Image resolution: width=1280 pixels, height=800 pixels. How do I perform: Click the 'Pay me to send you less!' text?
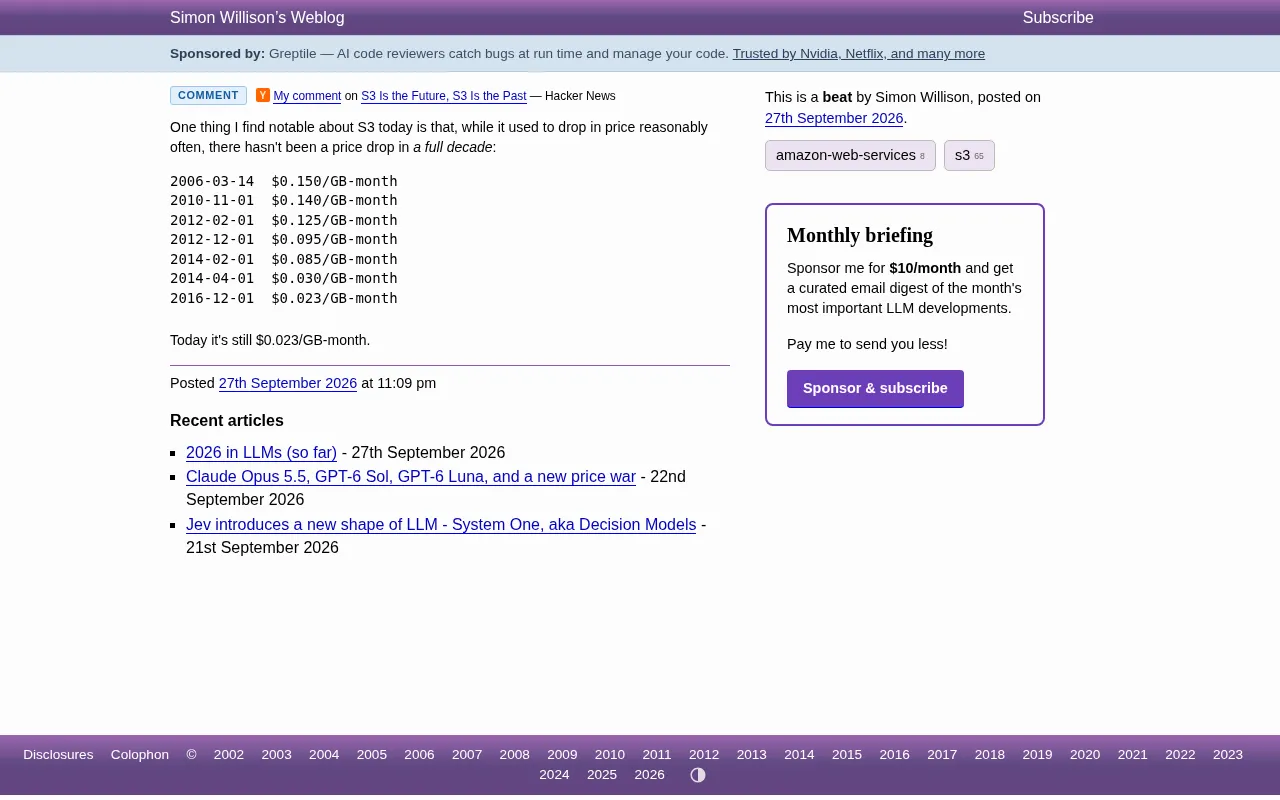click(867, 344)
